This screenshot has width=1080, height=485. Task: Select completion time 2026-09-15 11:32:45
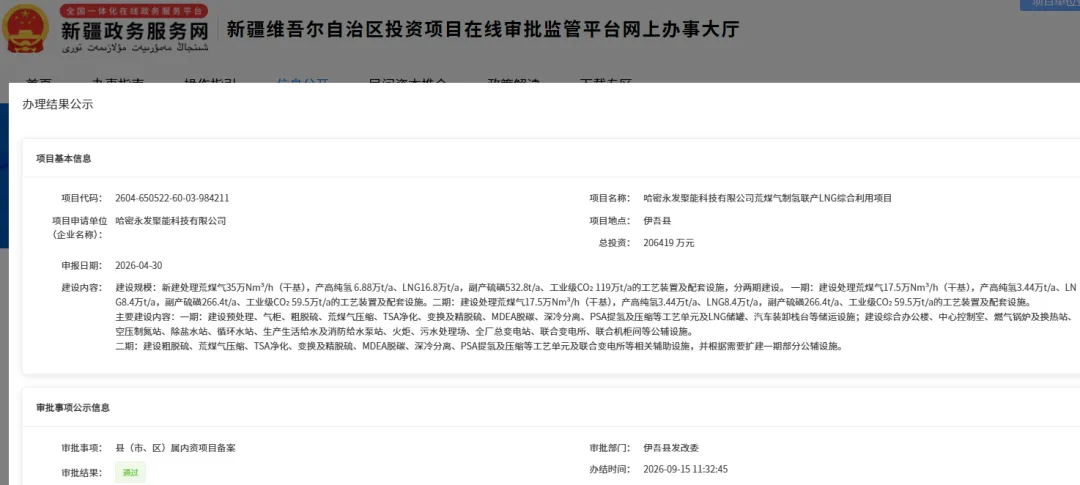pos(685,470)
